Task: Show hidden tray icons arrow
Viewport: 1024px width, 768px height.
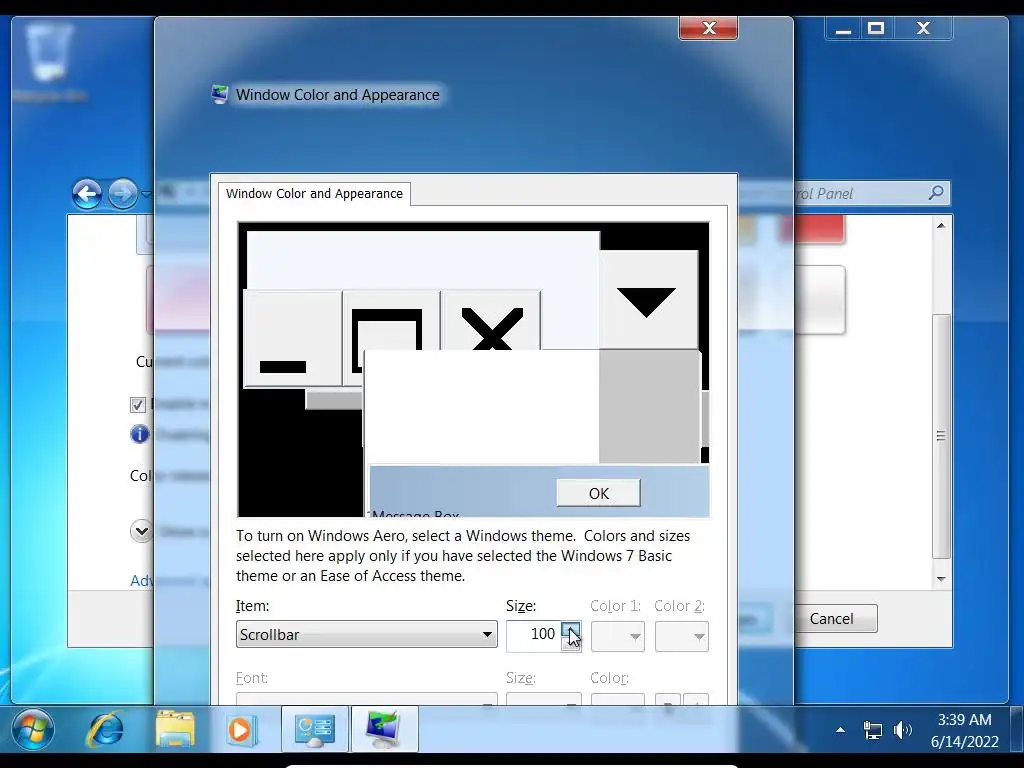Action: tap(840, 729)
